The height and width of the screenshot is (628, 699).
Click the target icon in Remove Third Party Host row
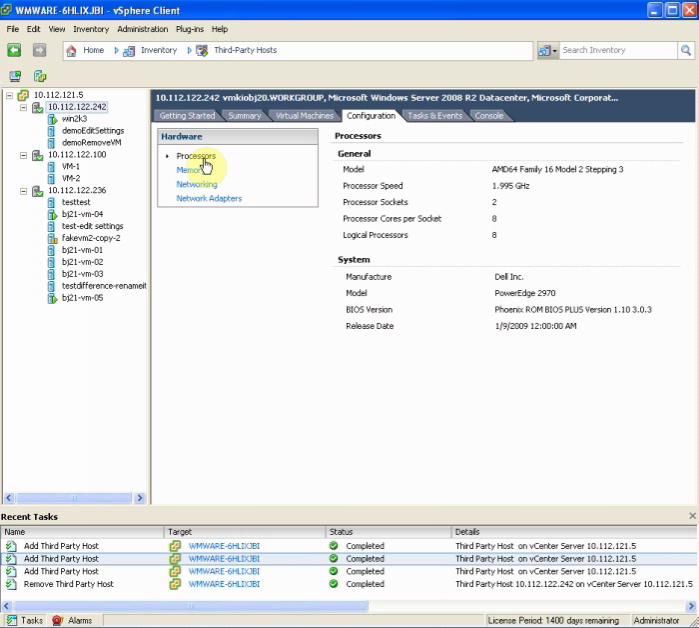[x=175, y=584]
